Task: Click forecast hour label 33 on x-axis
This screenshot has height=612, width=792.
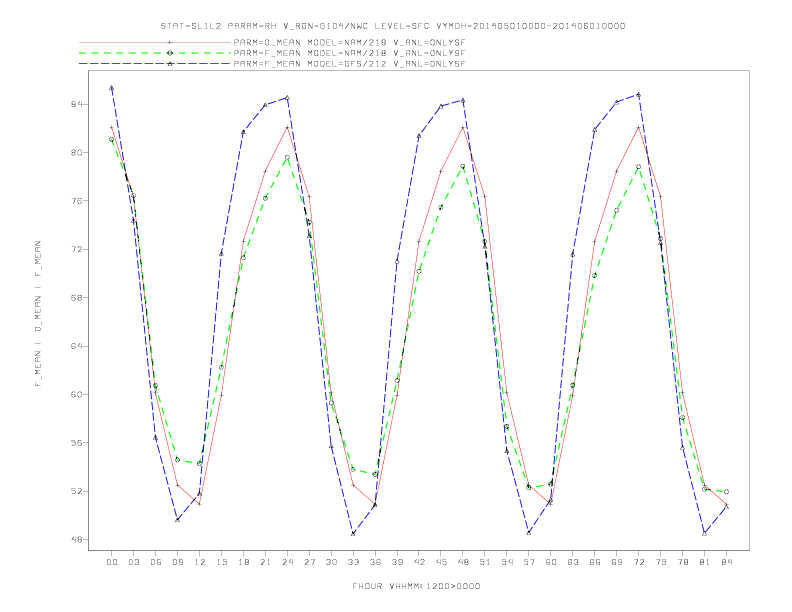Action: pyautogui.click(x=353, y=562)
